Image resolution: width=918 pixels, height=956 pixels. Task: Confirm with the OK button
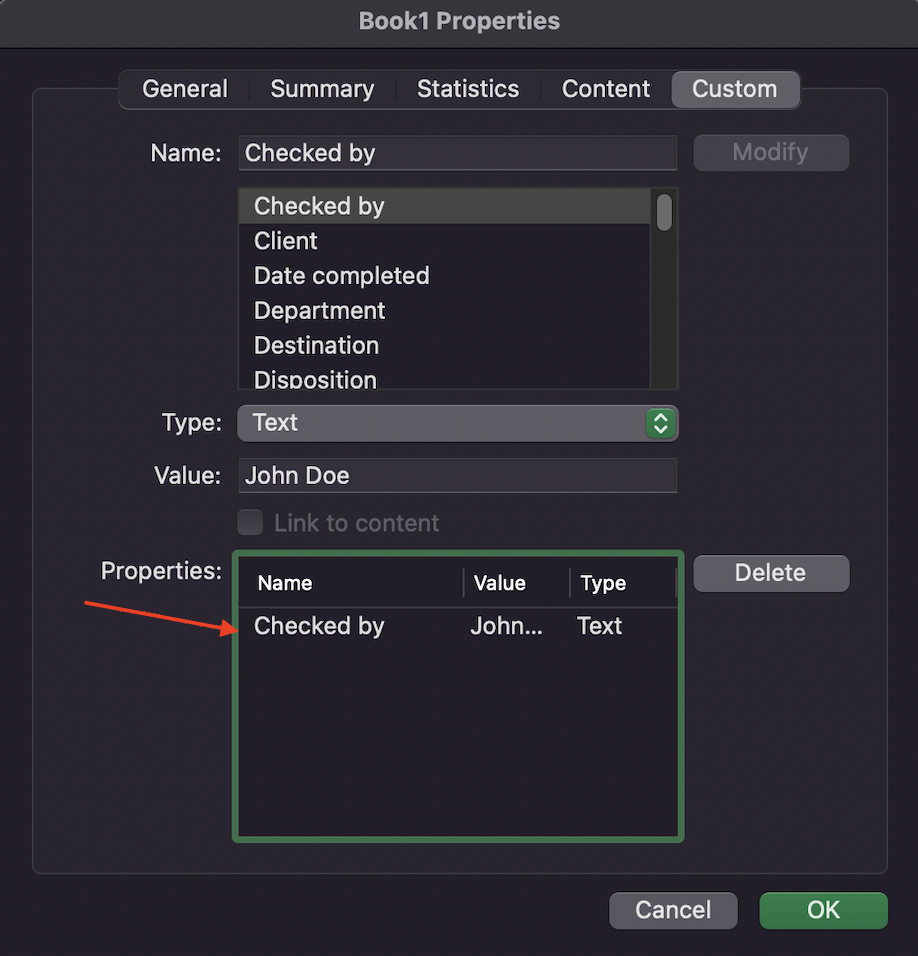click(823, 910)
